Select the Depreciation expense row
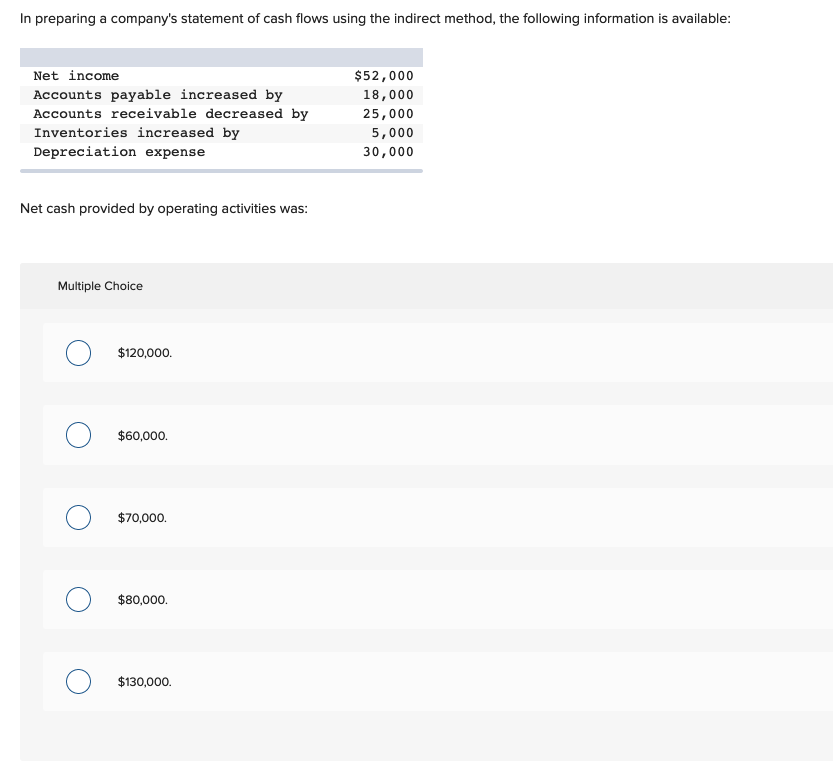The width and height of the screenshot is (833, 778). (220, 151)
